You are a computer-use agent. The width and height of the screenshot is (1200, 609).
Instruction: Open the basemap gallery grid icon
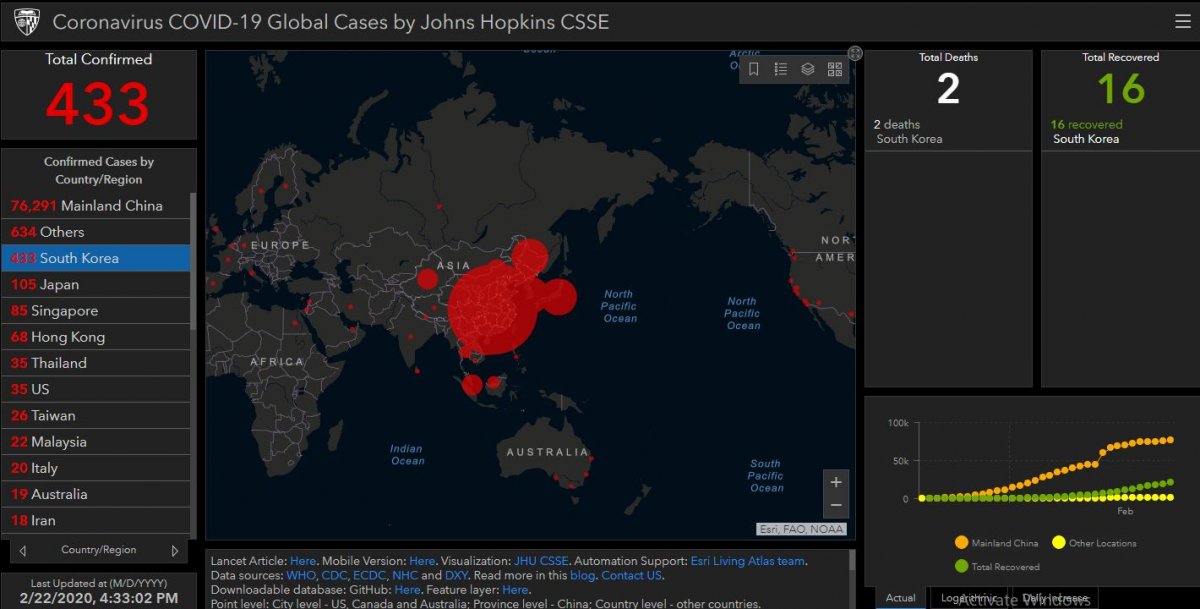[x=835, y=69]
